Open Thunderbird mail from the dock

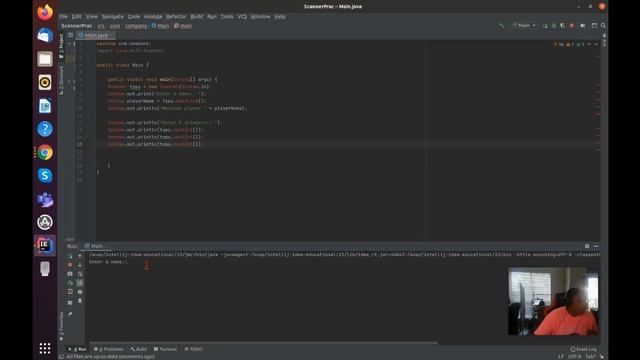45,36
